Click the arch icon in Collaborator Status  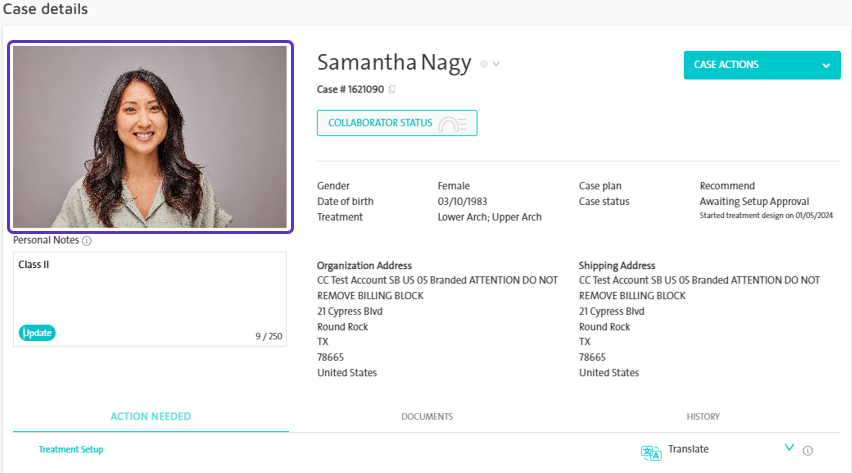tap(453, 123)
